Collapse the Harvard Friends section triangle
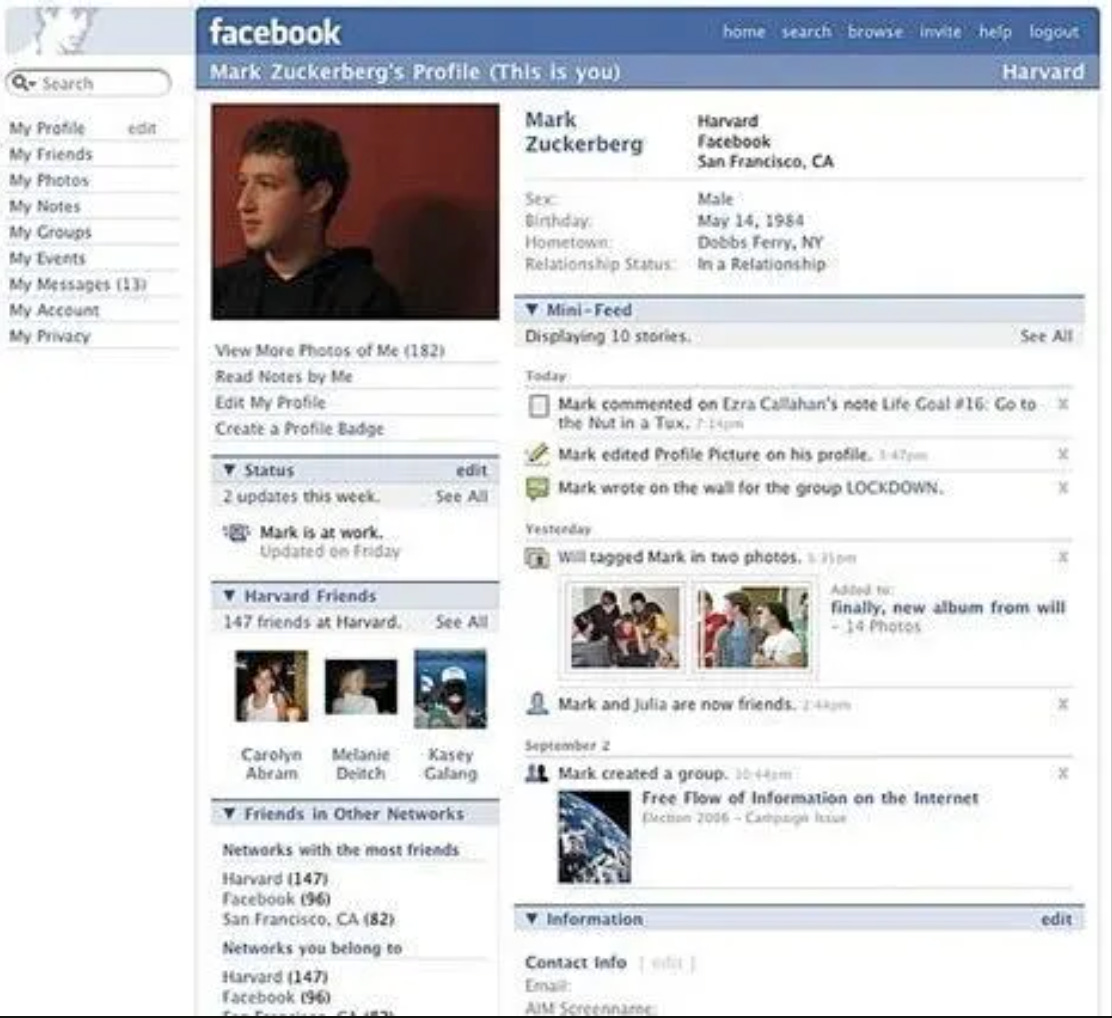This screenshot has width=1112, height=1018. tap(229, 595)
